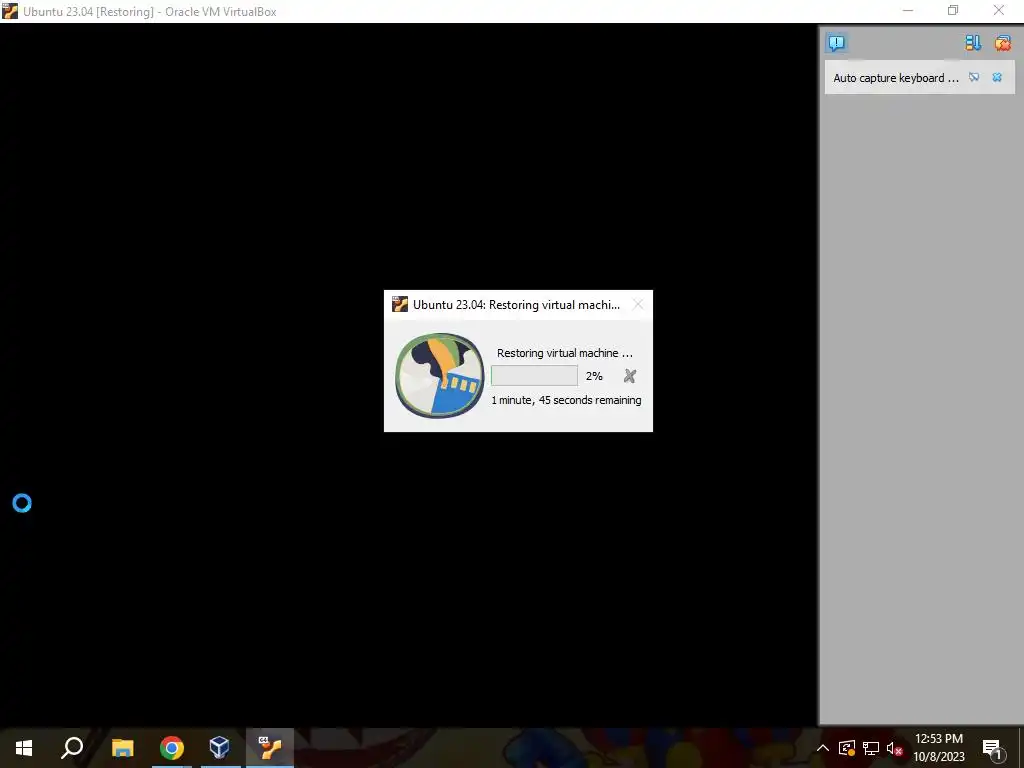
Task: Close the Ubuntu 23.04 VirtualBox window
Action: pos(999,10)
